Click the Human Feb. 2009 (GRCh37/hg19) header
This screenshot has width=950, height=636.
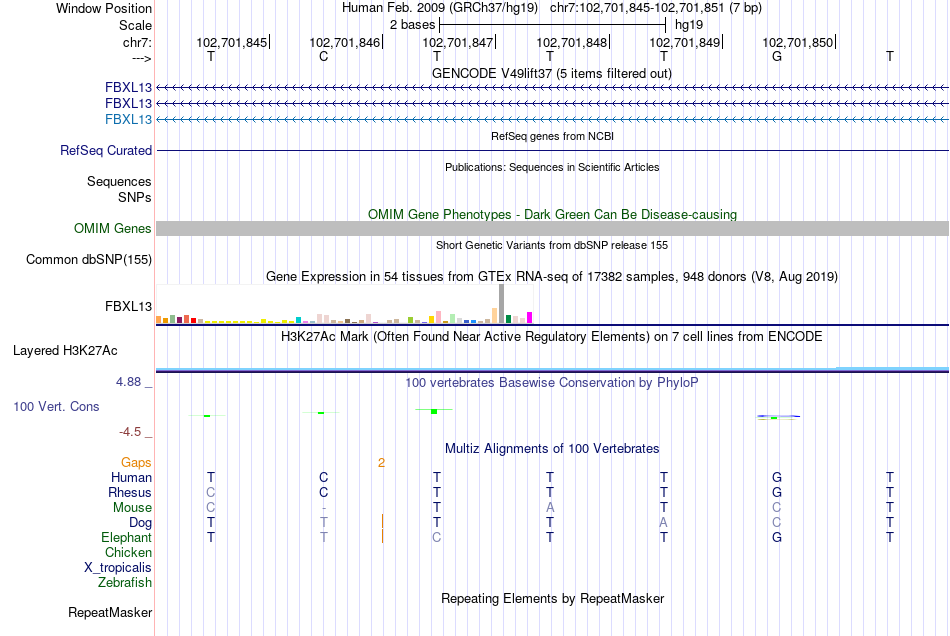pos(440,8)
